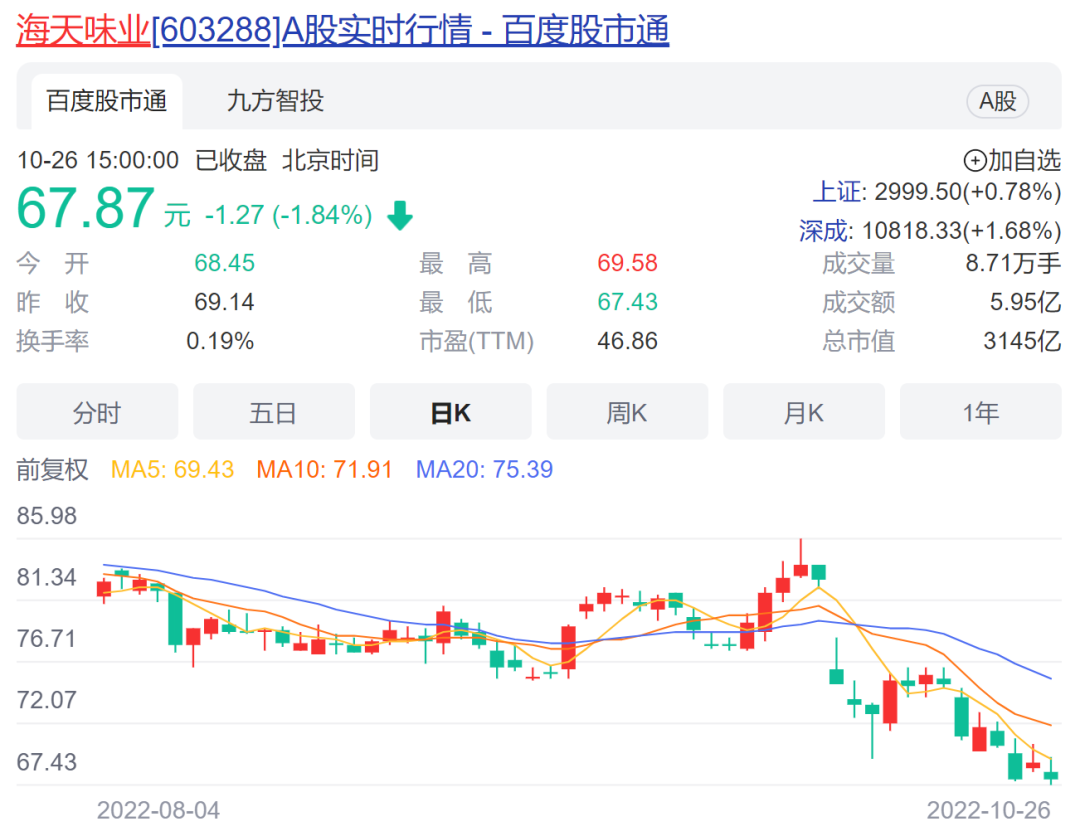Image resolution: width=1080 pixels, height=836 pixels.
Task: Click 换手率 value 0.19%
Action: point(220,341)
